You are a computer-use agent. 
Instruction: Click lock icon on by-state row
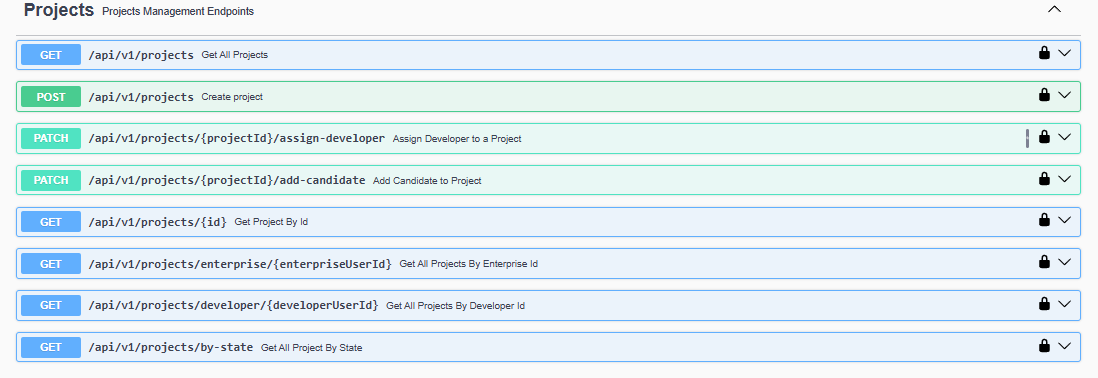tap(1044, 346)
